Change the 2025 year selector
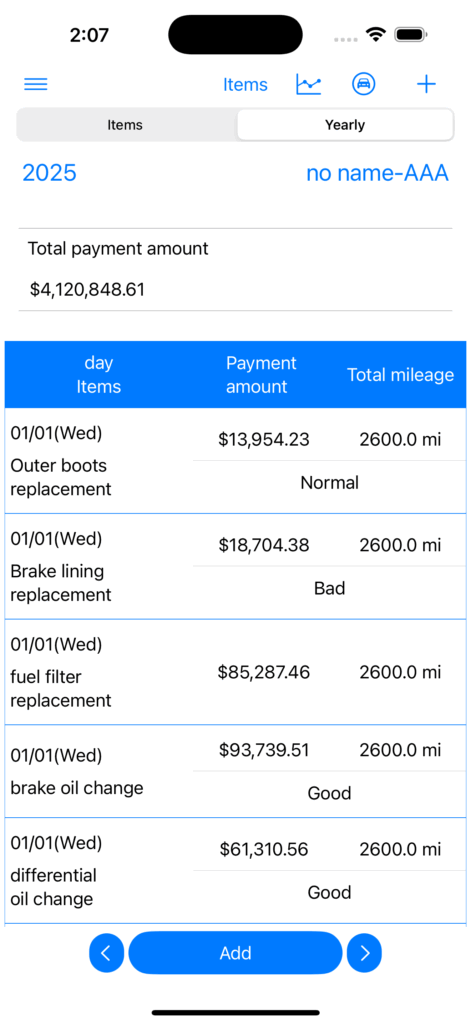Image resolution: width=471 pixels, height=1024 pixels. 50,173
